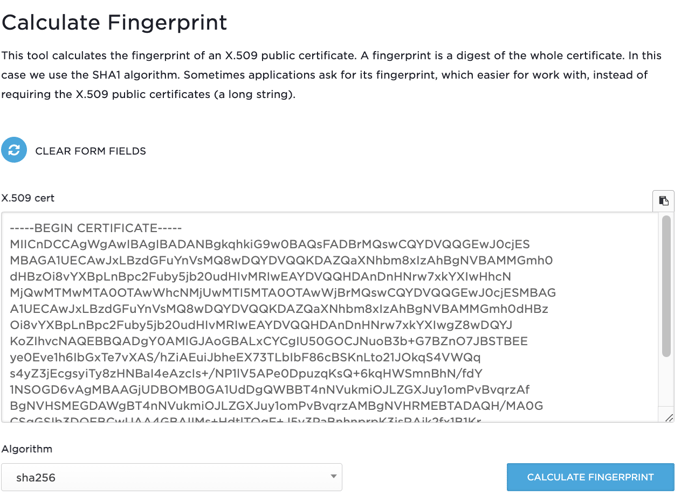This screenshot has width=688, height=503.
Task: Grab the textarea resize handle corner
Action: point(669,417)
